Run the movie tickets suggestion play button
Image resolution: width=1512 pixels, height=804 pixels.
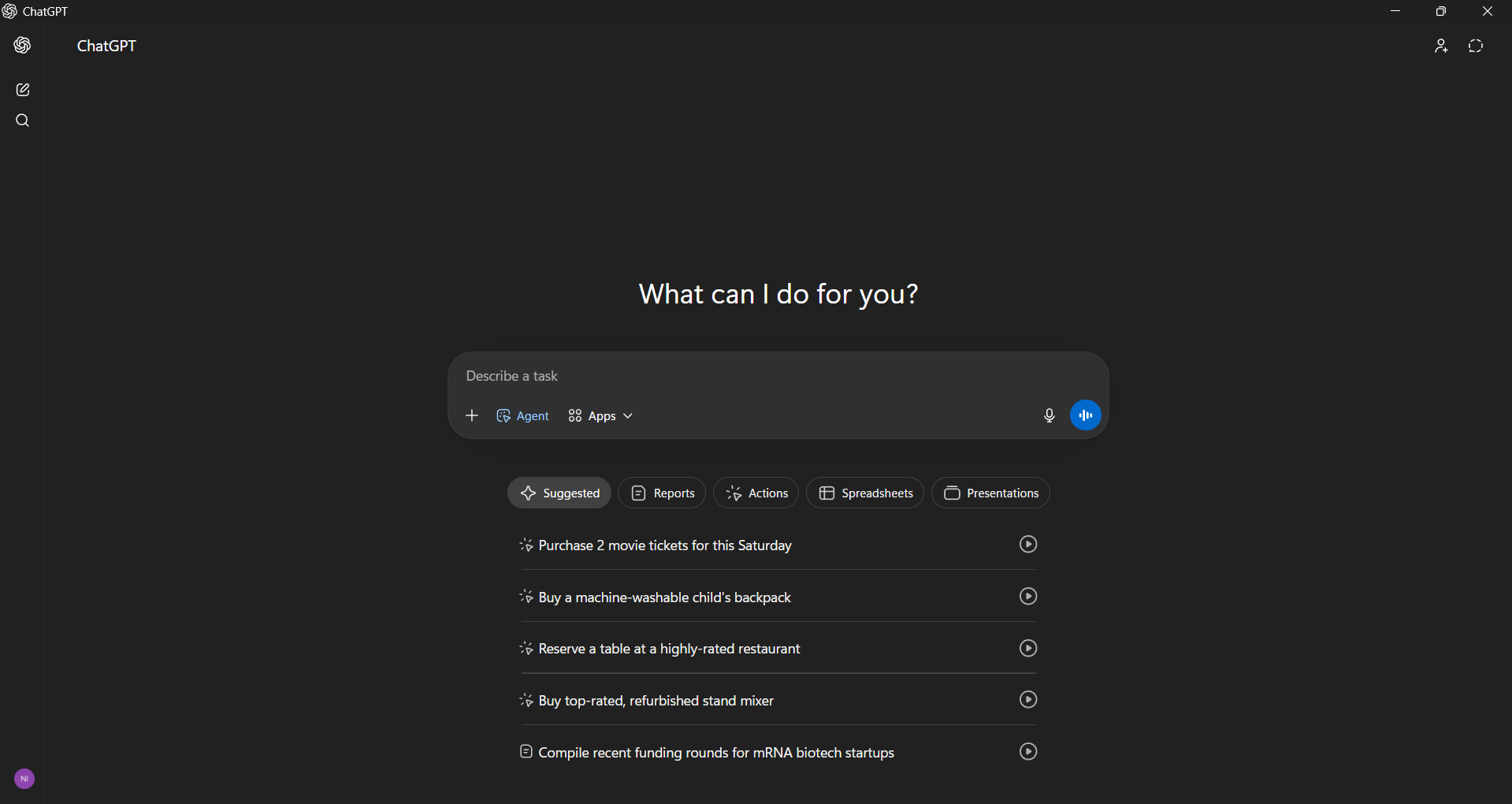pos(1027,544)
